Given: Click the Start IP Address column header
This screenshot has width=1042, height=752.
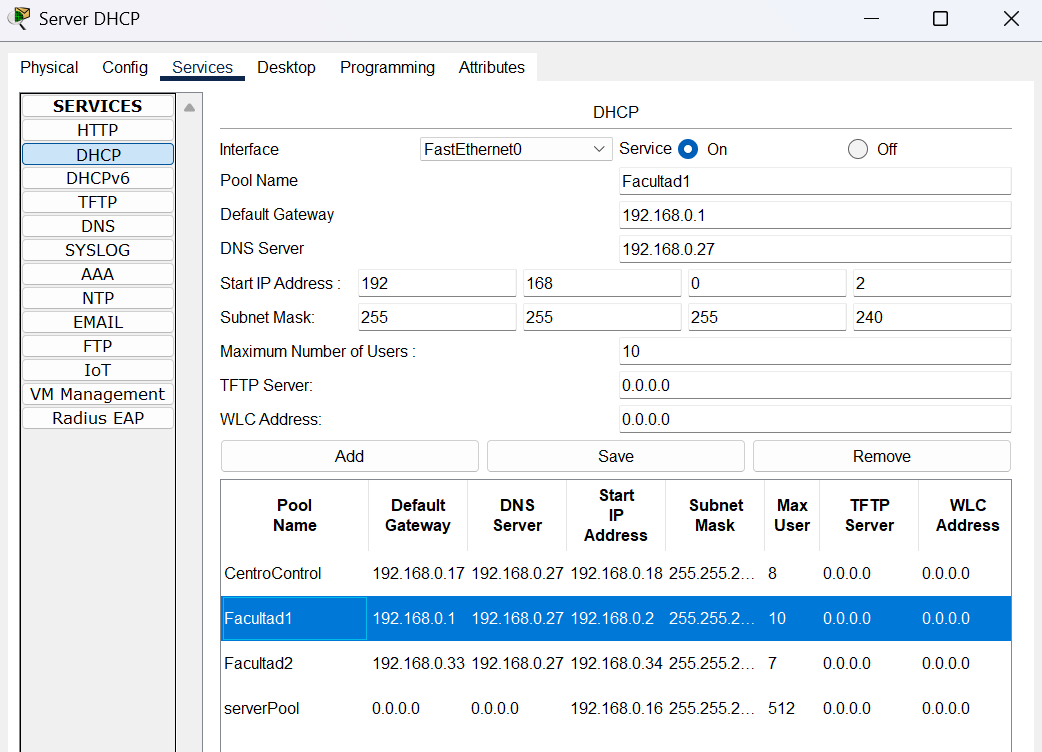Looking at the screenshot, I should [x=616, y=516].
